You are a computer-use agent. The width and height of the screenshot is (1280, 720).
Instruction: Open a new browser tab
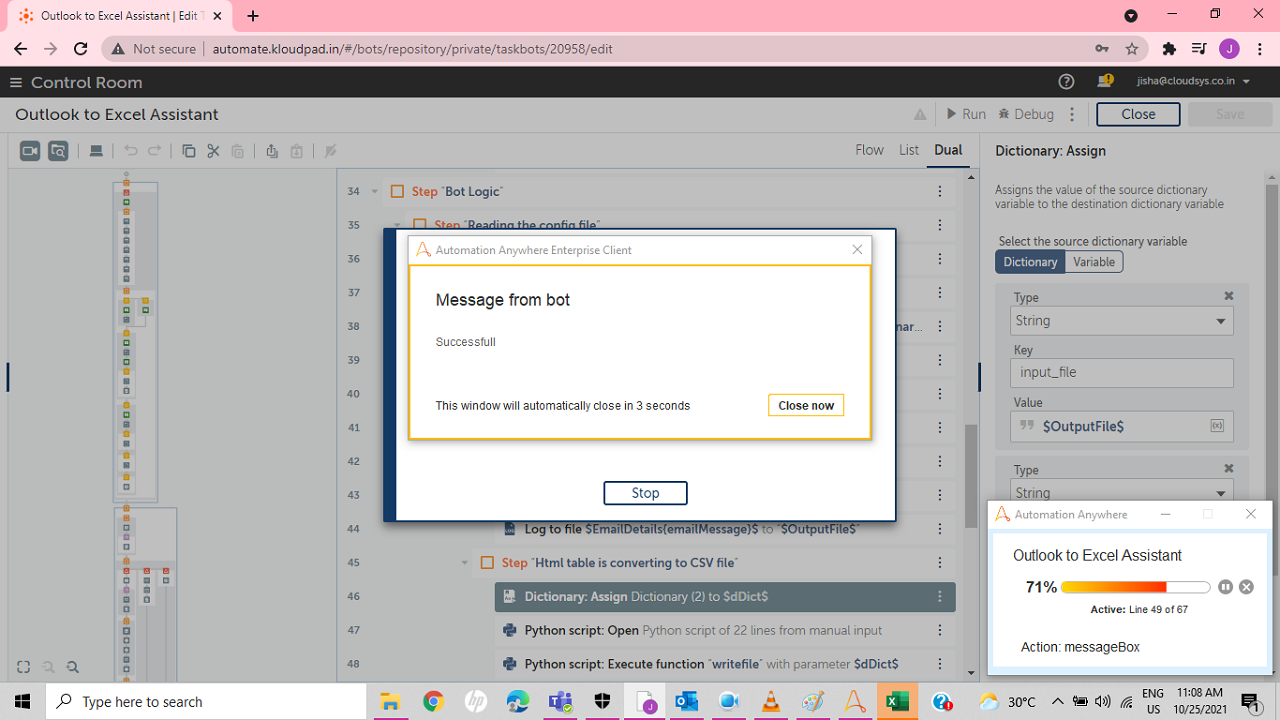click(x=253, y=16)
